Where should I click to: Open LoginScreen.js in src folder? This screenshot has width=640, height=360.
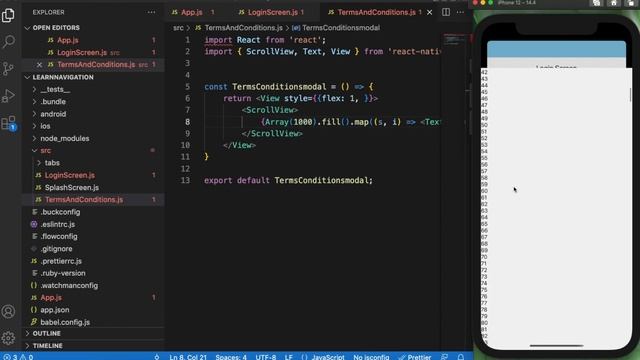coord(69,175)
